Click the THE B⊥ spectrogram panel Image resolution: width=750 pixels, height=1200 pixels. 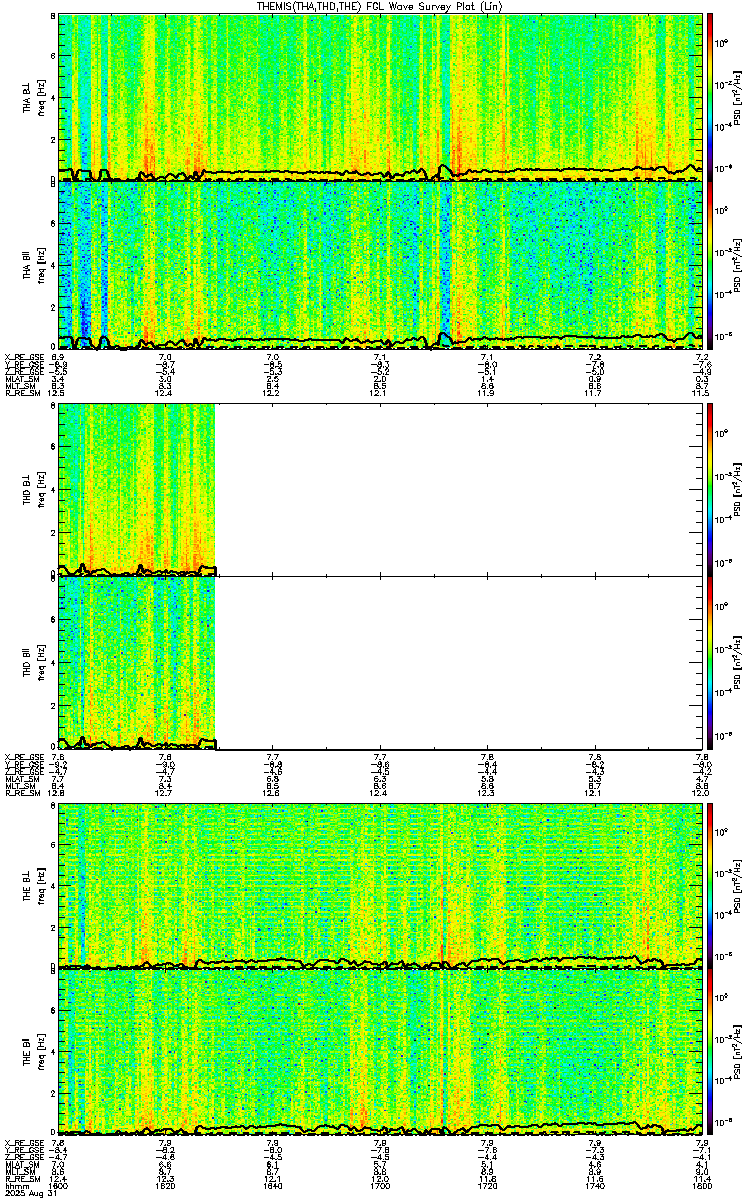coord(382,886)
